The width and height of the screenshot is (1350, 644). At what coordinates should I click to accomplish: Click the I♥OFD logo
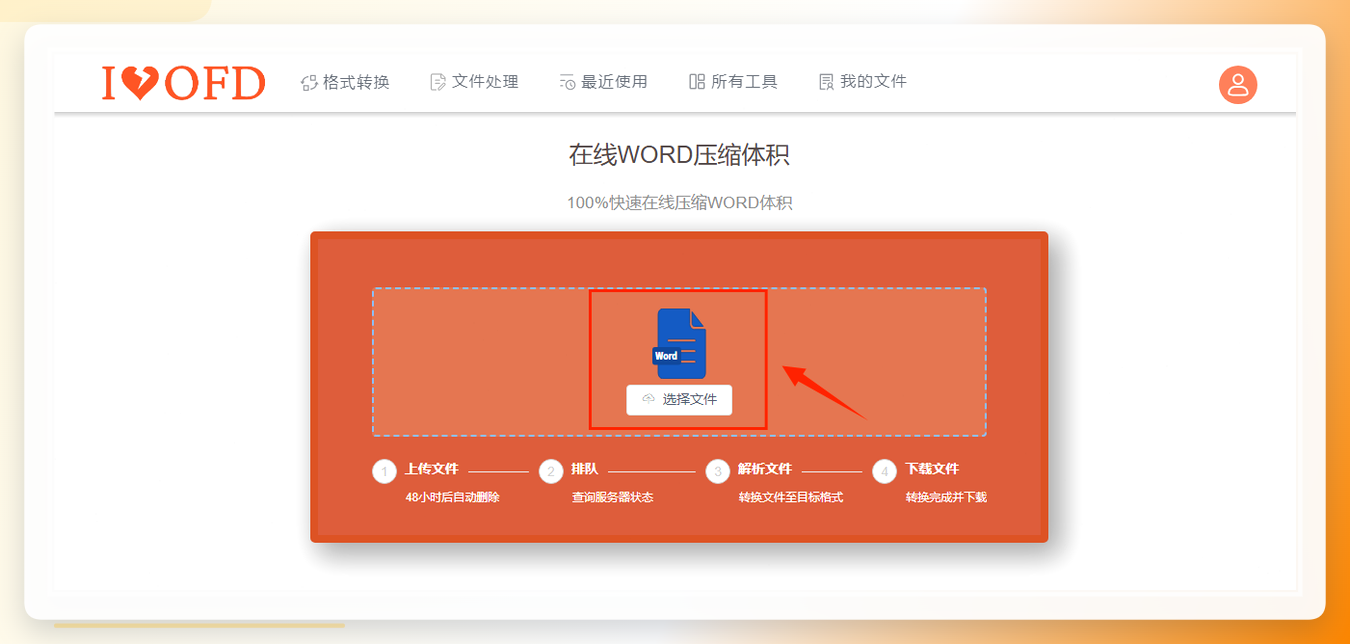[183, 83]
